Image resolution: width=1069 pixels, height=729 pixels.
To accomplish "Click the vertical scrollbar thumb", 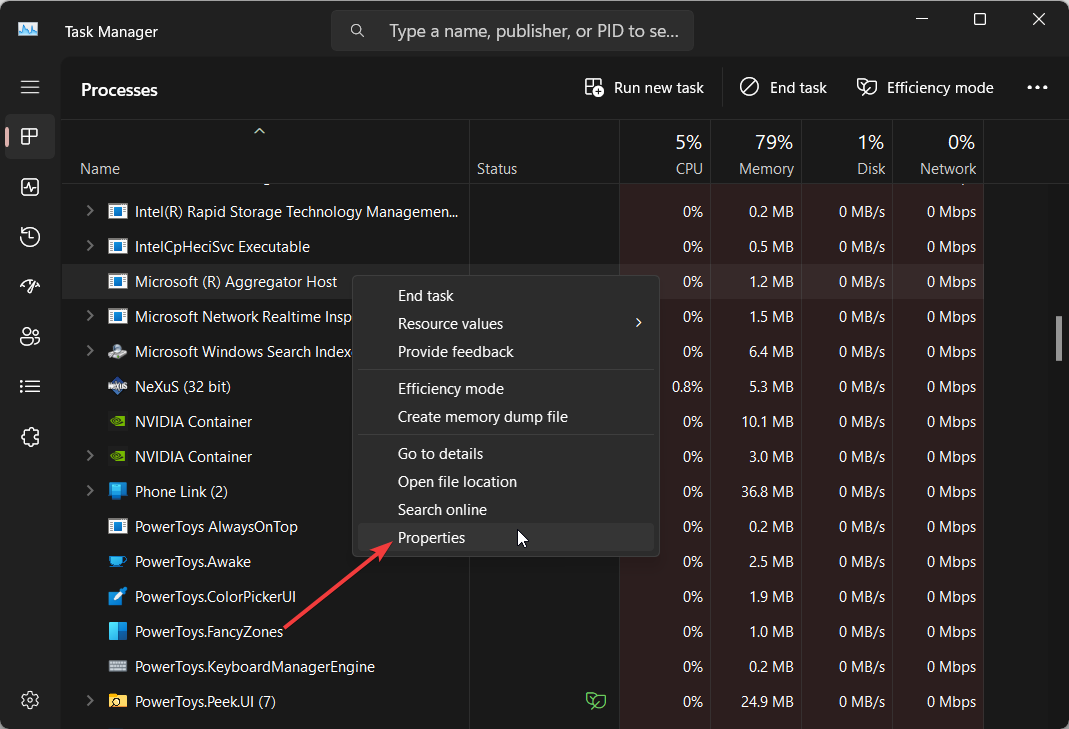I will (1059, 338).
